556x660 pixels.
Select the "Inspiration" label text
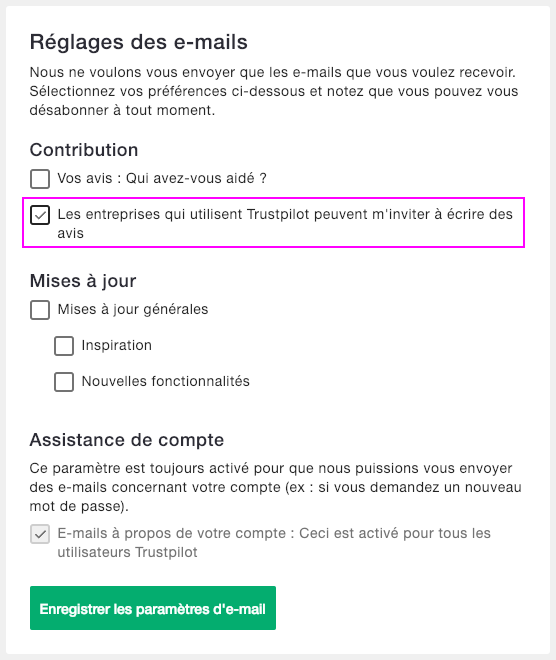(117, 345)
